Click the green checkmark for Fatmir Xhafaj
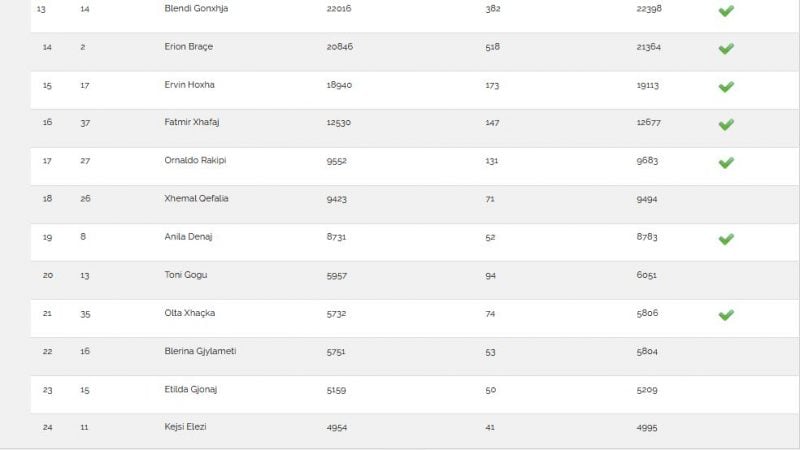The image size is (800, 450). (x=726, y=124)
